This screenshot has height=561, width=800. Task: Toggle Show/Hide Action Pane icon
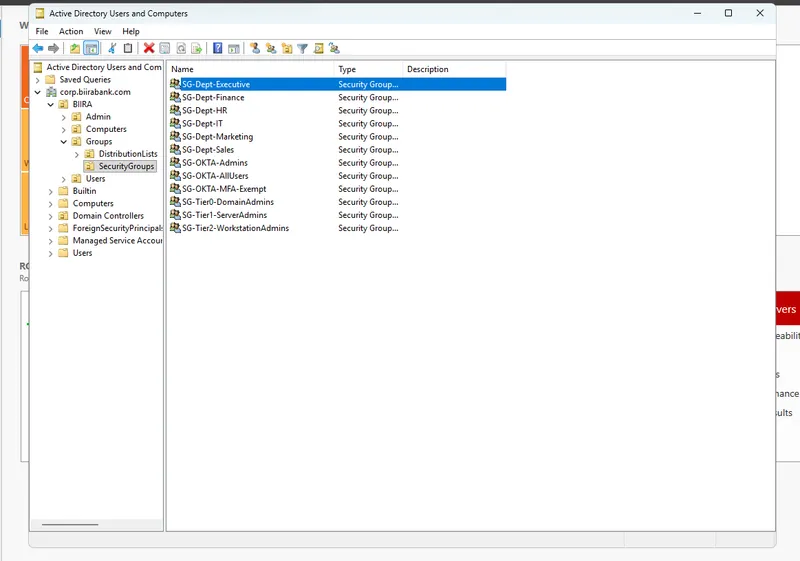coord(234,48)
